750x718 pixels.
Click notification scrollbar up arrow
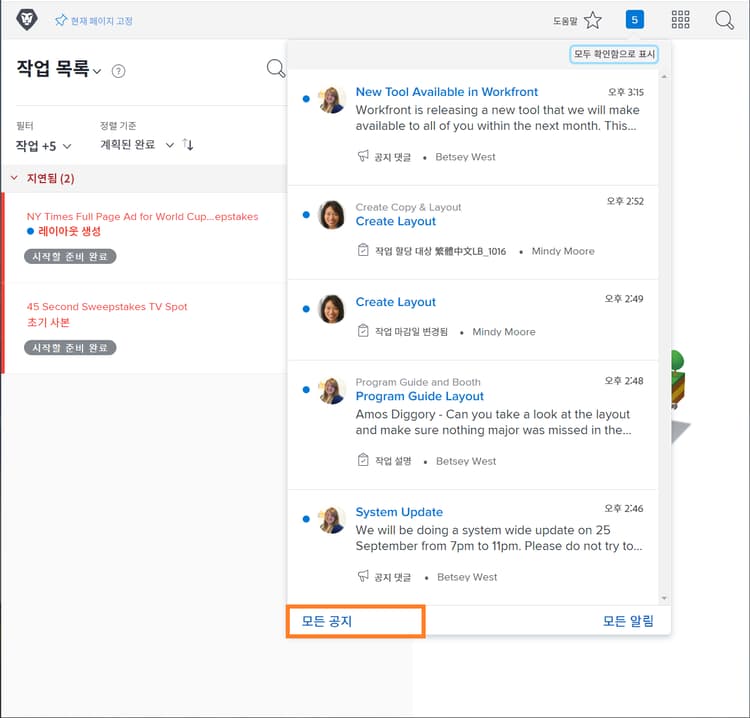tap(664, 77)
